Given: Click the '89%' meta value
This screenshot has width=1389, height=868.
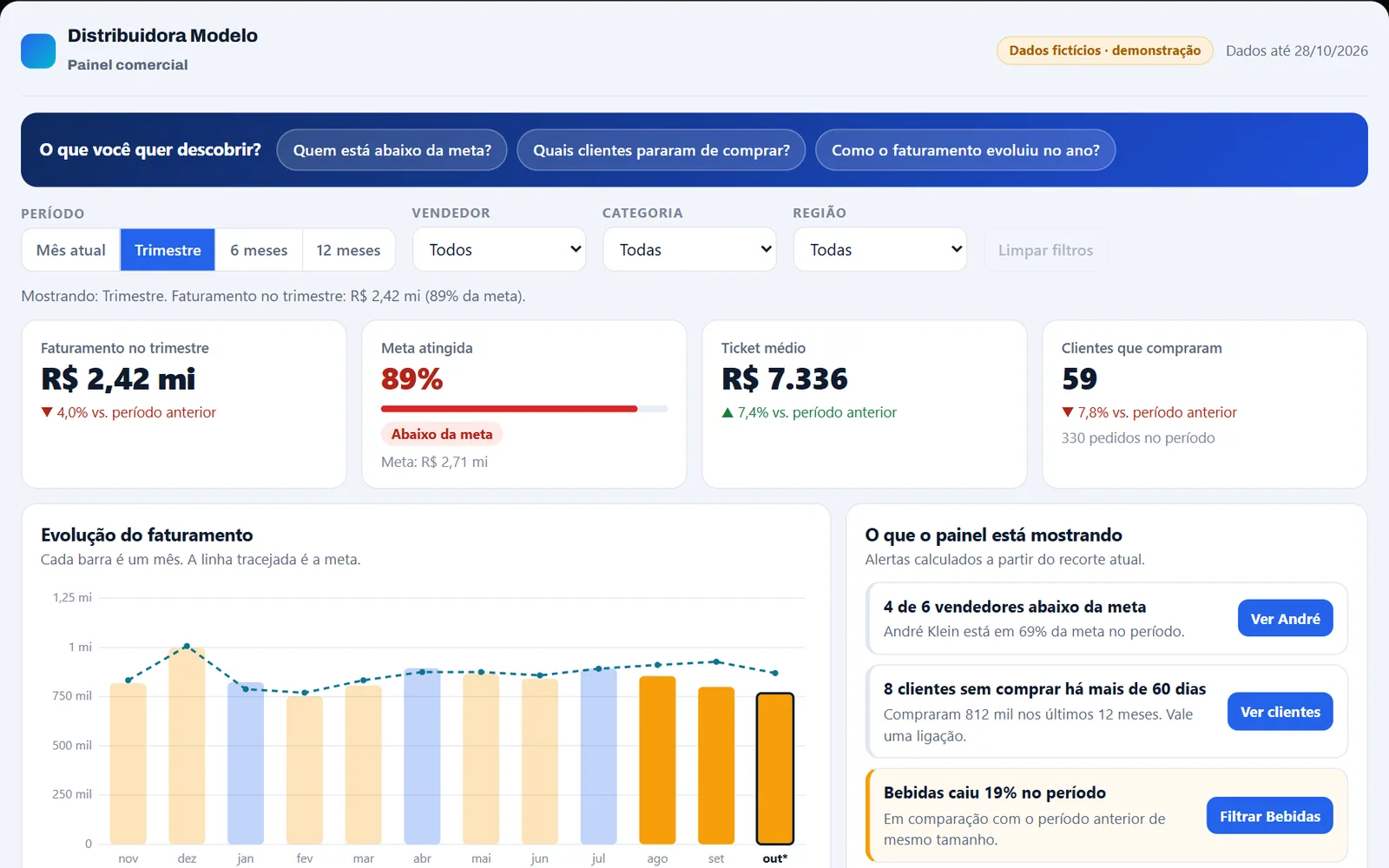Looking at the screenshot, I should coord(411,379).
